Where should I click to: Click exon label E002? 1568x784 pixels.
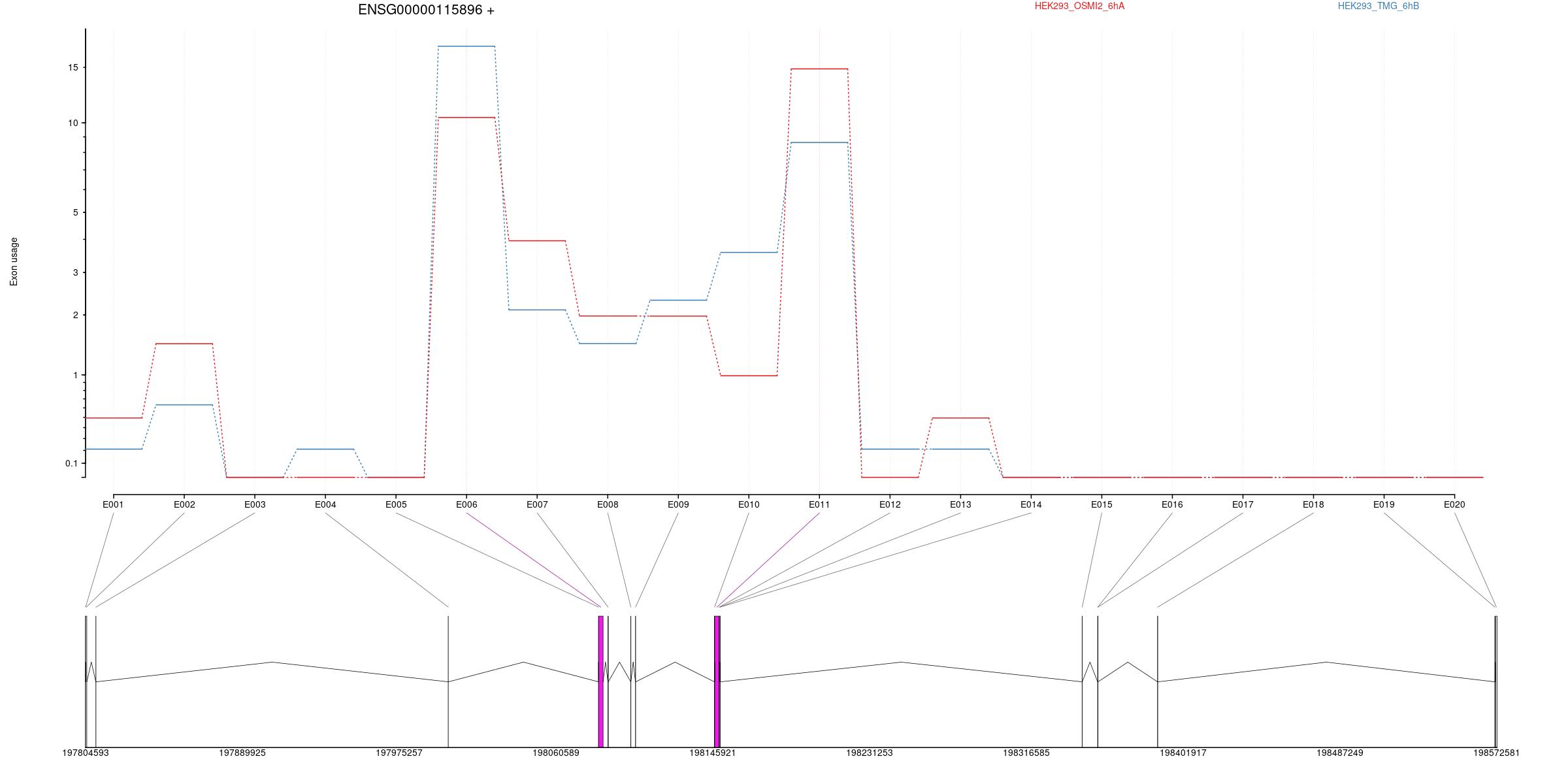pyautogui.click(x=184, y=504)
